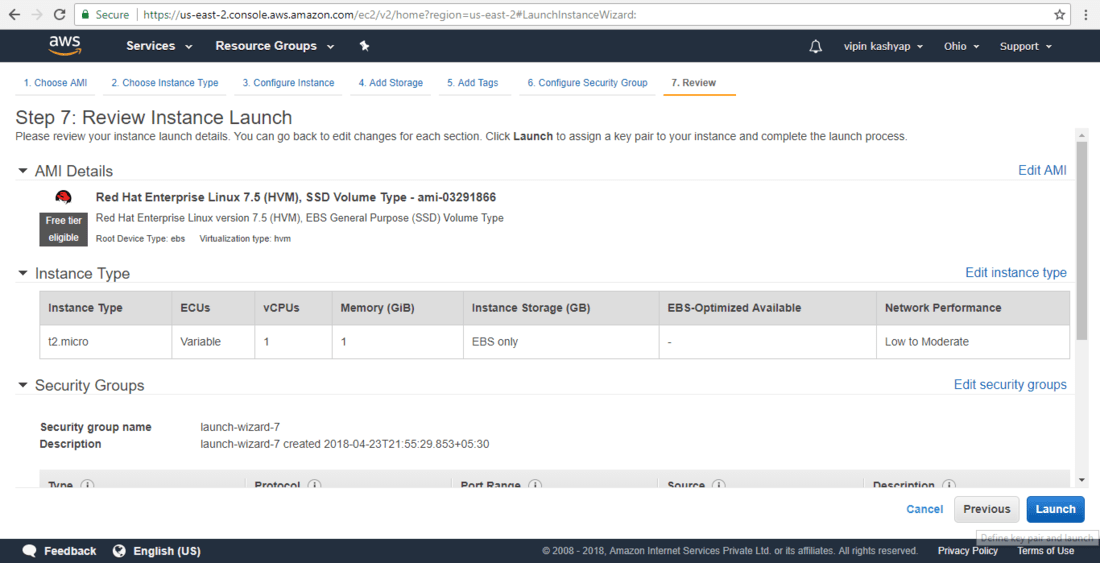This screenshot has height=563, width=1100.
Task: Open Chrome menu with three dots
Action: [x=1087, y=15]
